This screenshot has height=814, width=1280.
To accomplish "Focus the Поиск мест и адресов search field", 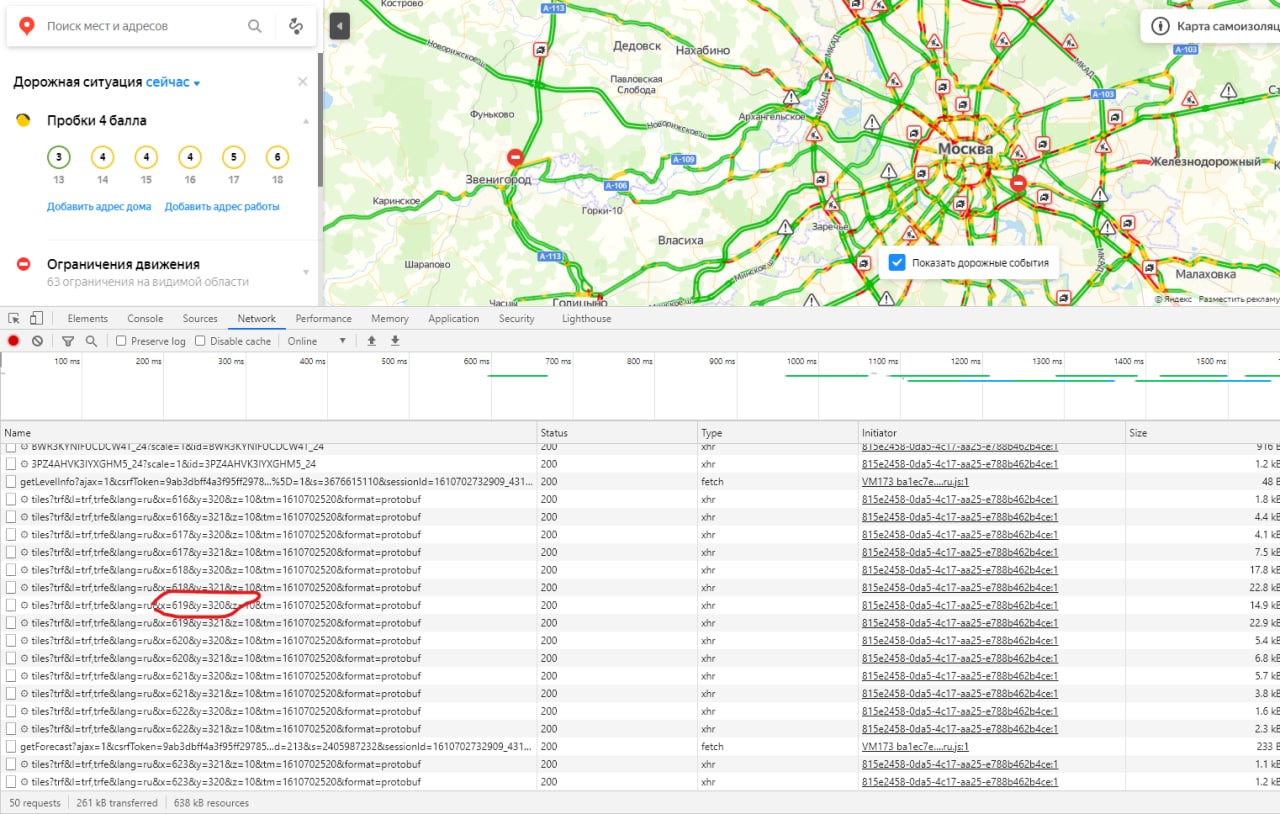I will pos(140,26).
